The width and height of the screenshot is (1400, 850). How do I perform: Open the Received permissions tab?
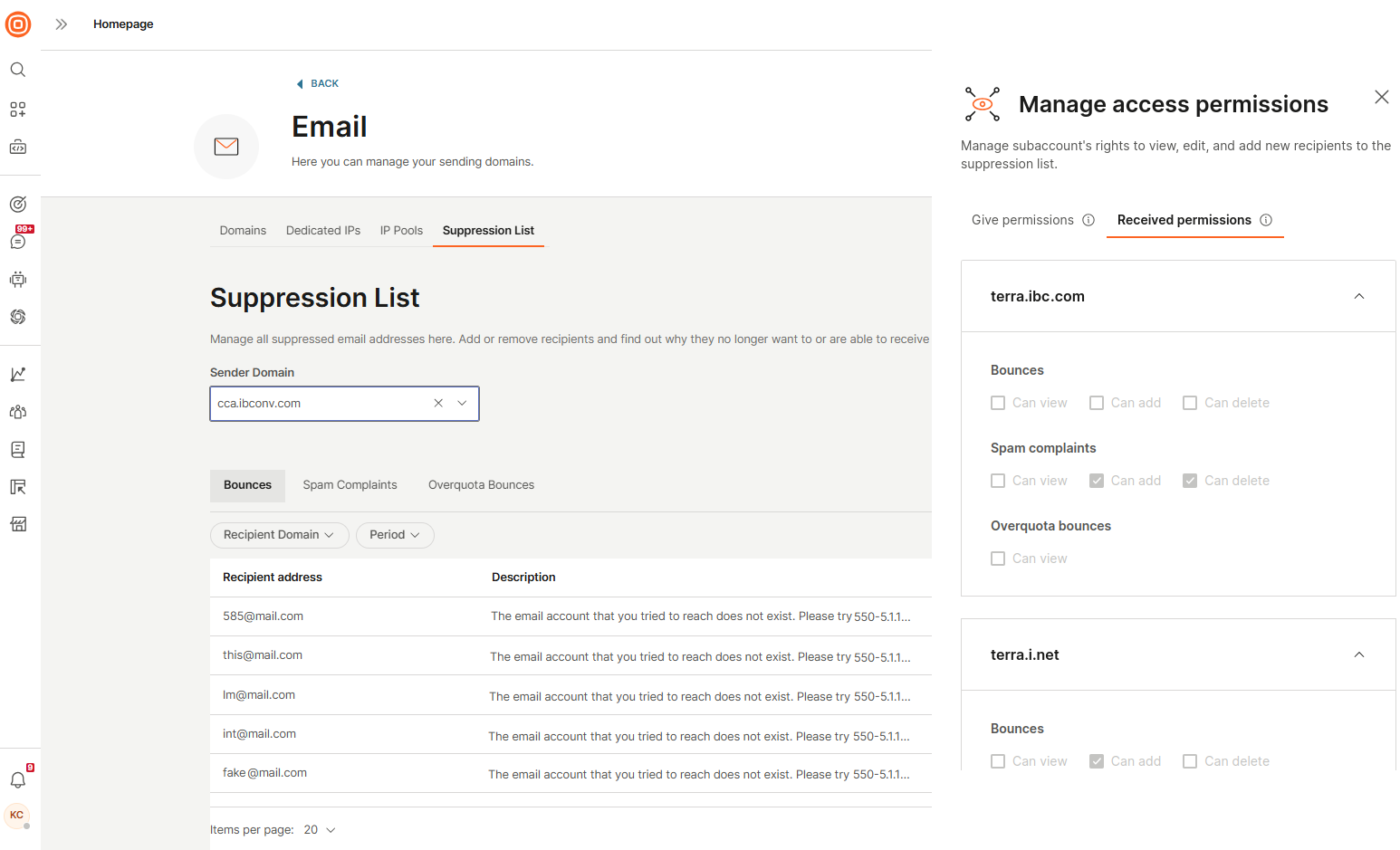point(1184,220)
